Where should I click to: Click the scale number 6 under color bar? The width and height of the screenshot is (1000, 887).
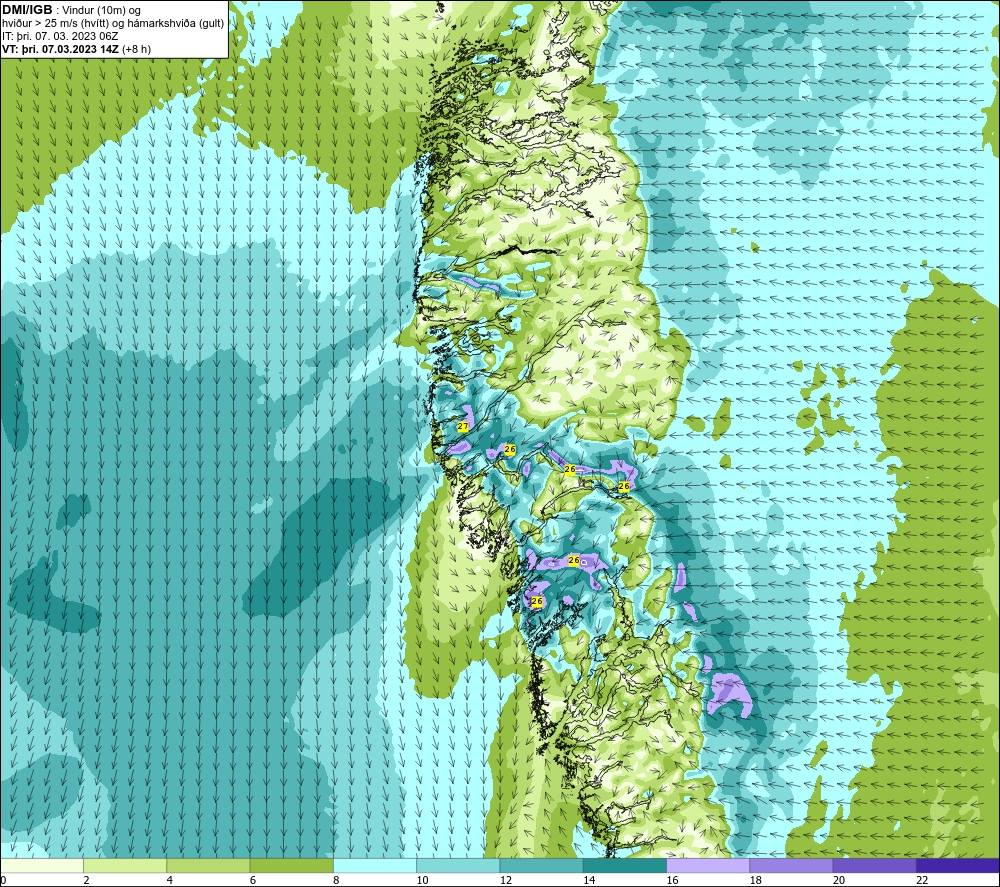(x=253, y=880)
